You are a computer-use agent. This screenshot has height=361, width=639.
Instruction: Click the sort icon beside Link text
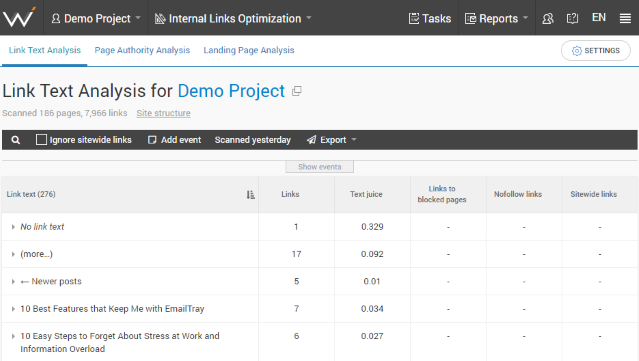(250, 195)
